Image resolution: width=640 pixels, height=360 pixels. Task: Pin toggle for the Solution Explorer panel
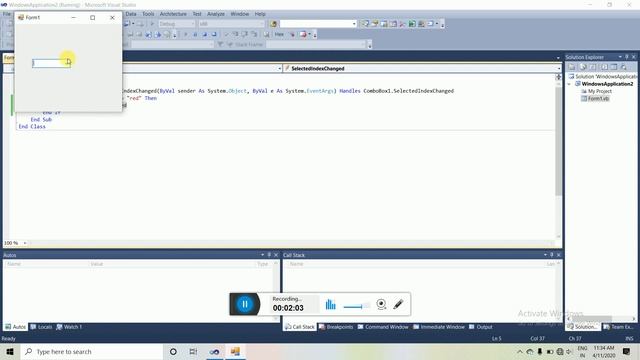[627, 57]
